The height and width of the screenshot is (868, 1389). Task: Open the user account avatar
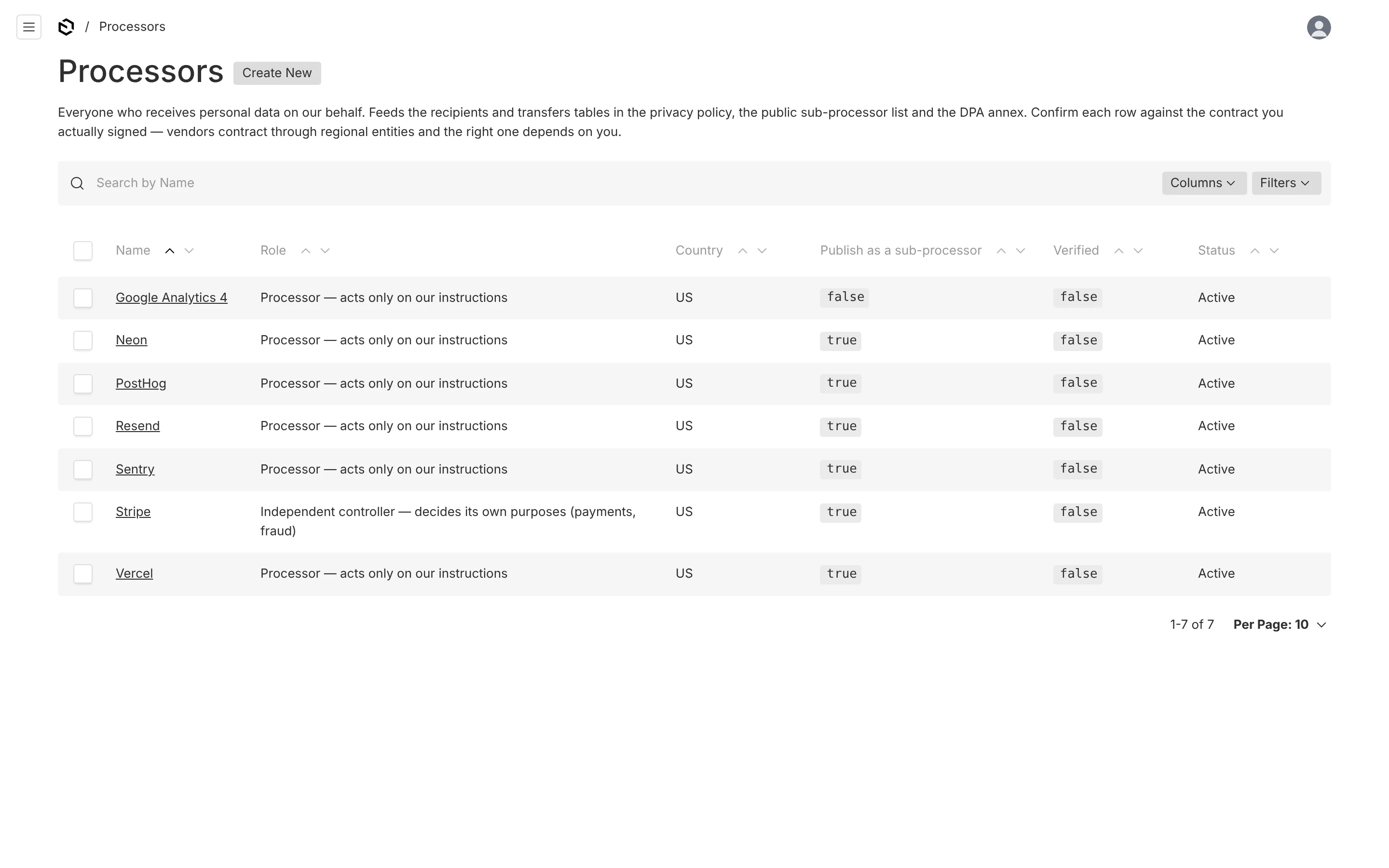1319,27
